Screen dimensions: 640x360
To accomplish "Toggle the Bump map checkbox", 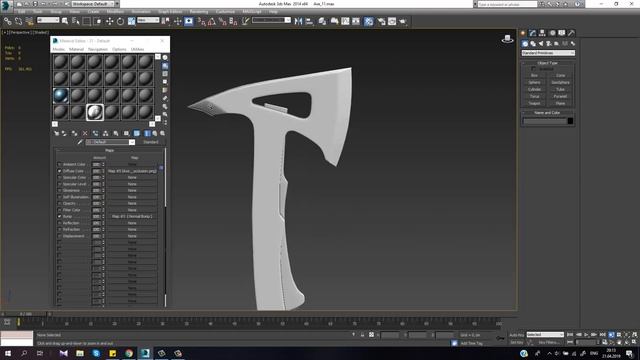I will click(60, 216).
